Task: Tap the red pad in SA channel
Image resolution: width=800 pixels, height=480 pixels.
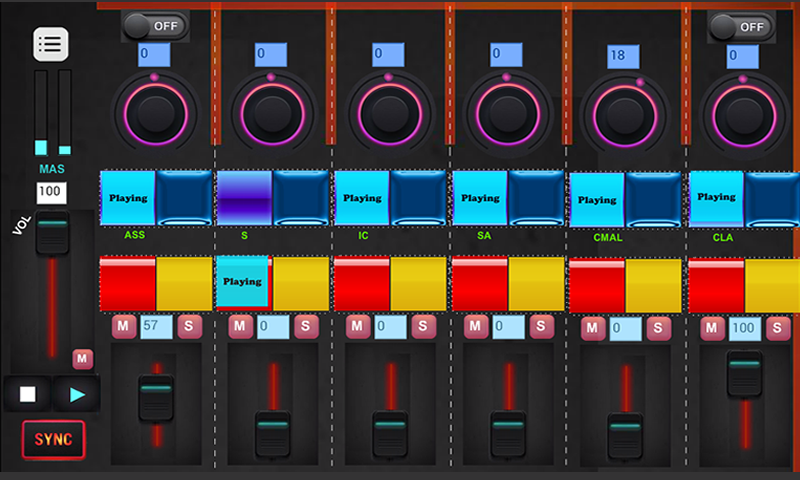Action: coord(480,284)
